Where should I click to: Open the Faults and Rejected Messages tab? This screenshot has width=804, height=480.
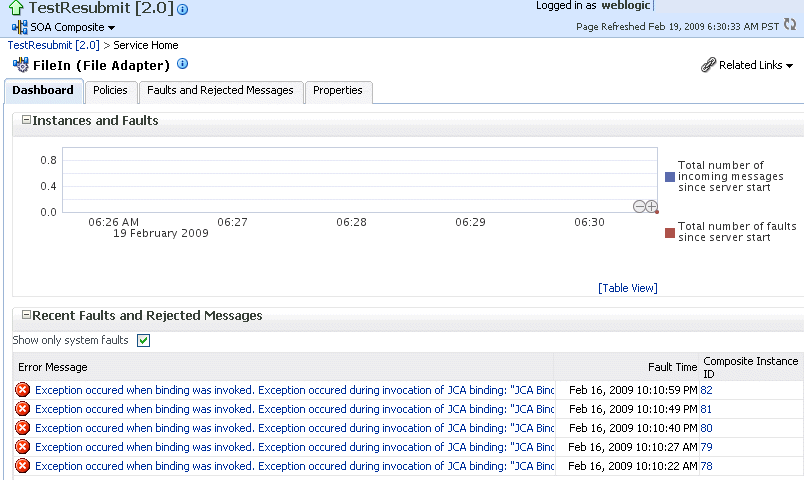[x=220, y=90]
